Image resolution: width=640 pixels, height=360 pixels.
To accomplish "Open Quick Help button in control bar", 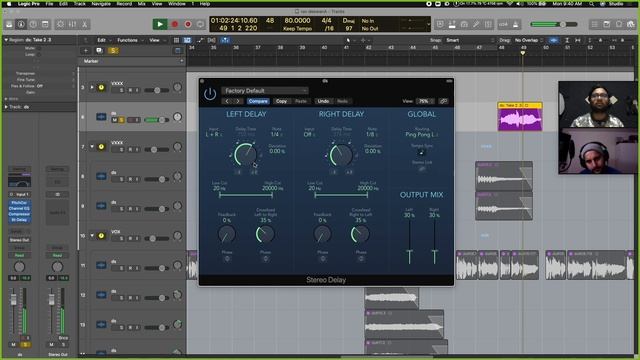I will tap(33, 24).
